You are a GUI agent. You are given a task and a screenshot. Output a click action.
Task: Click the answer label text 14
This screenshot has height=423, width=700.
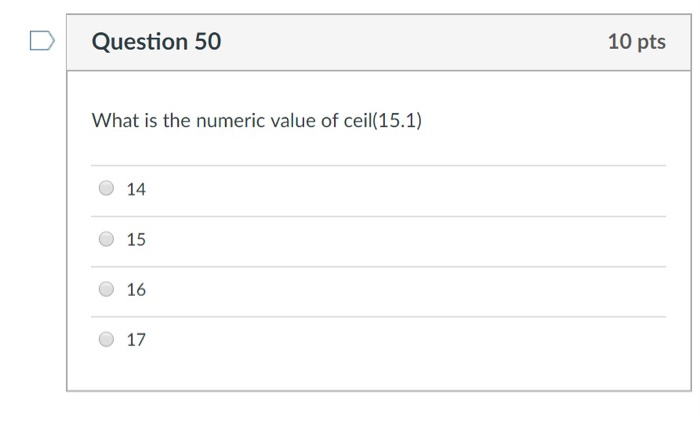(136, 189)
